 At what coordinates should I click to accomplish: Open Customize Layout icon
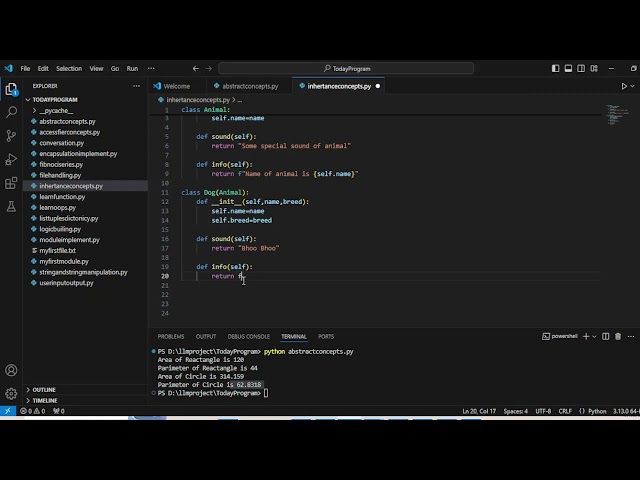tap(594, 69)
